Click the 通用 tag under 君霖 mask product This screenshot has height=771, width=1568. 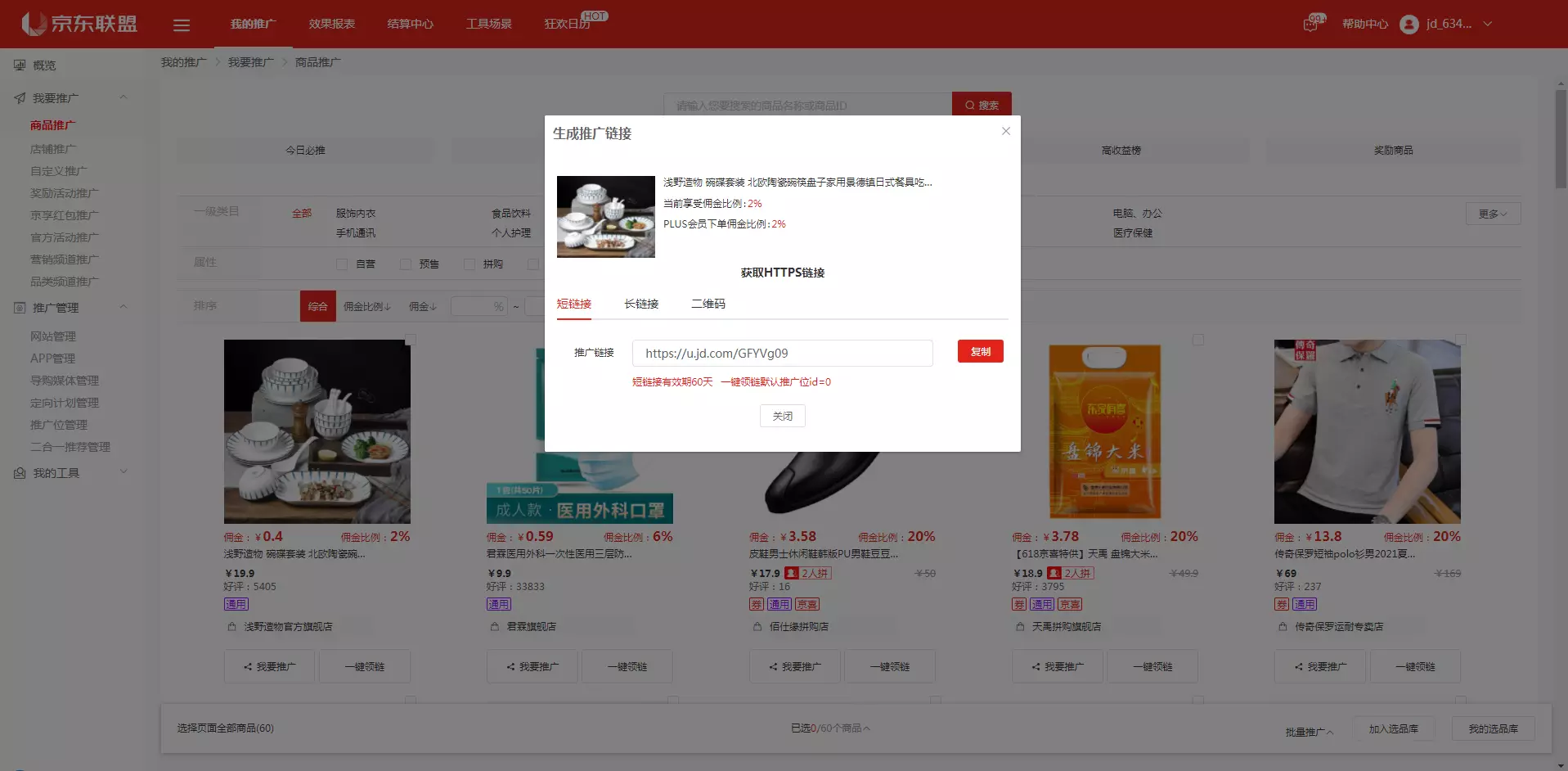[x=498, y=604]
